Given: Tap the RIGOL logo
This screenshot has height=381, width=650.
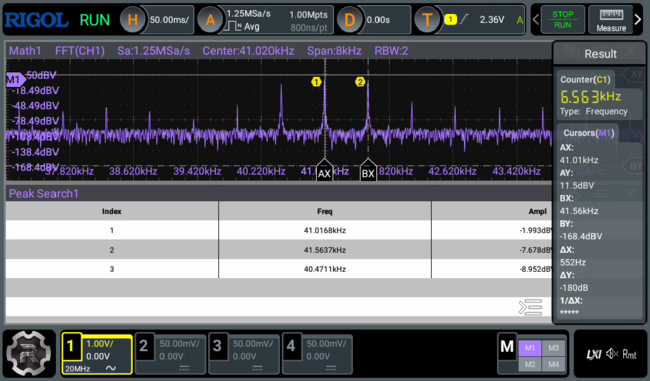Looking at the screenshot, I should pos(36,20).
